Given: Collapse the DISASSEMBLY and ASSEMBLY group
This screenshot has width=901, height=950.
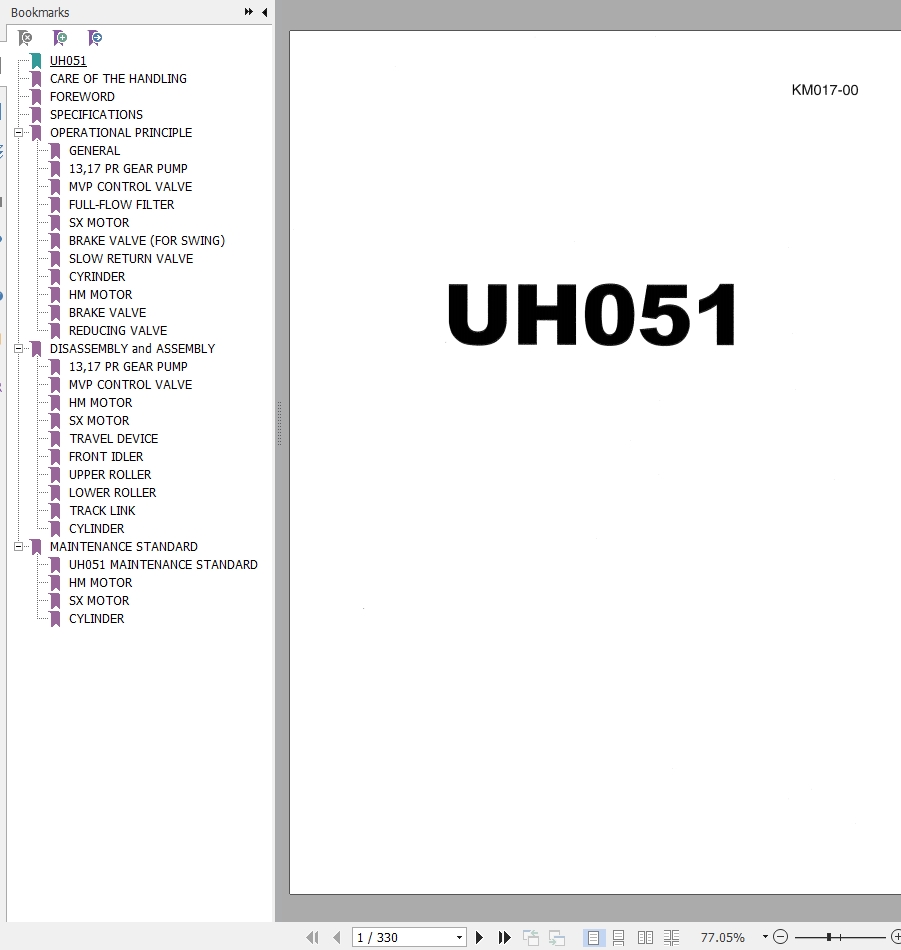Looking at the screenshot, I should [x=18, y=348].
